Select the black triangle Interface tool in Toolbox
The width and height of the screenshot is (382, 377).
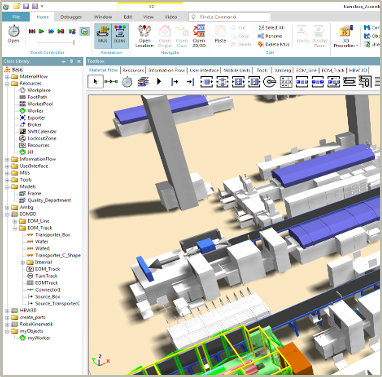[x=159, y=81]
